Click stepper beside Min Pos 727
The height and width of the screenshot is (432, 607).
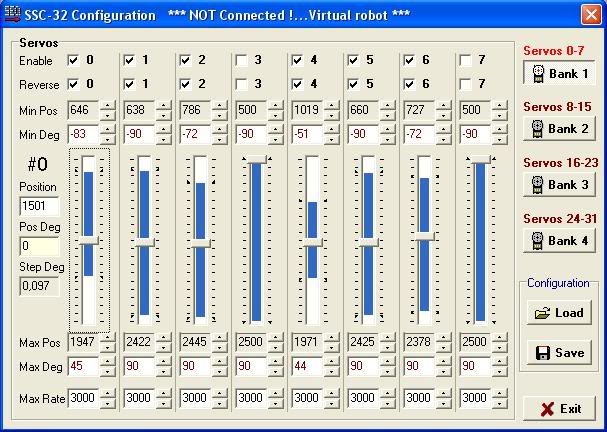pyautogui.click(x=444, y=110)
